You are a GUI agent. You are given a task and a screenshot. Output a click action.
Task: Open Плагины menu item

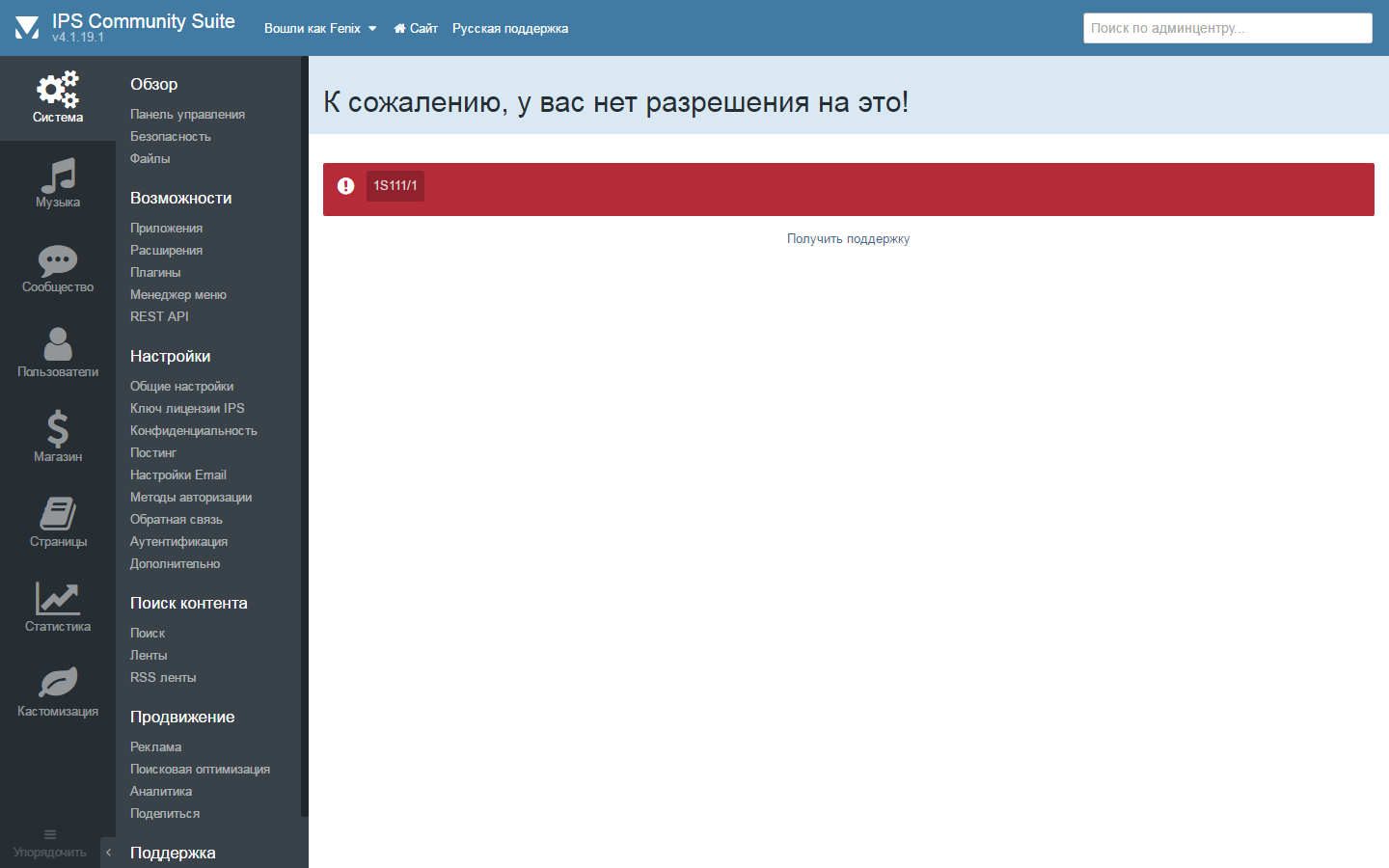point(155,272)
